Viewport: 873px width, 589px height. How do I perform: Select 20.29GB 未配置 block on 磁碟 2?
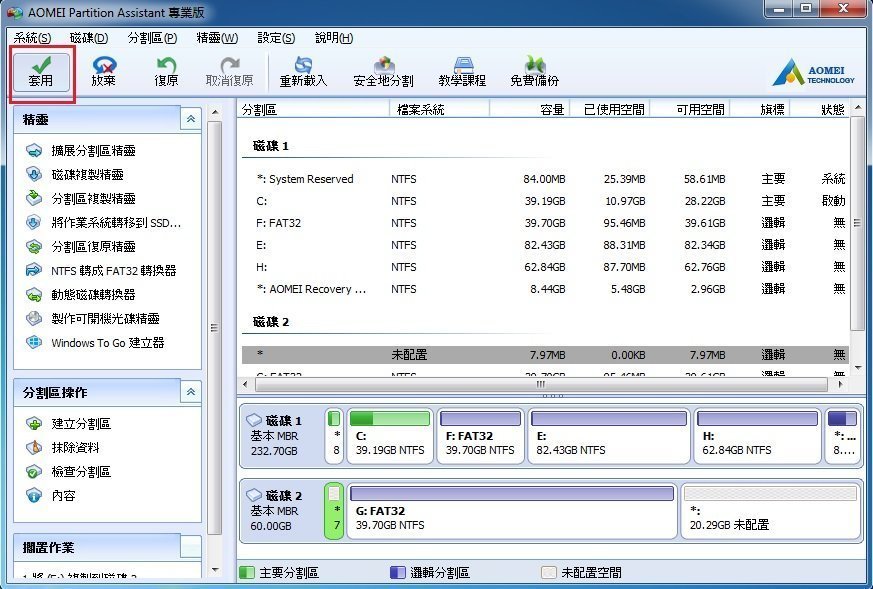771,511
